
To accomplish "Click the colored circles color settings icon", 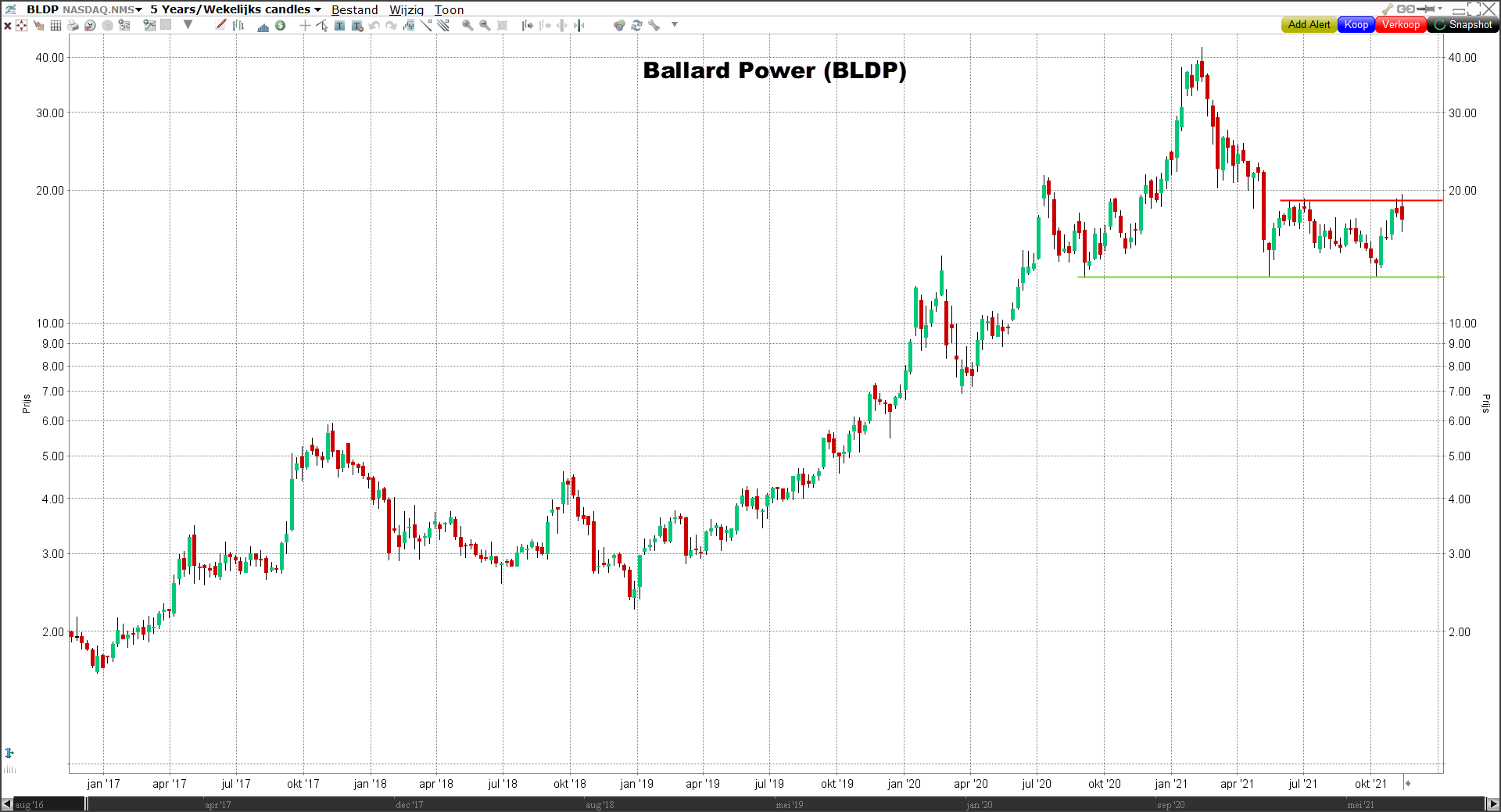I will [x=619, y=25].
